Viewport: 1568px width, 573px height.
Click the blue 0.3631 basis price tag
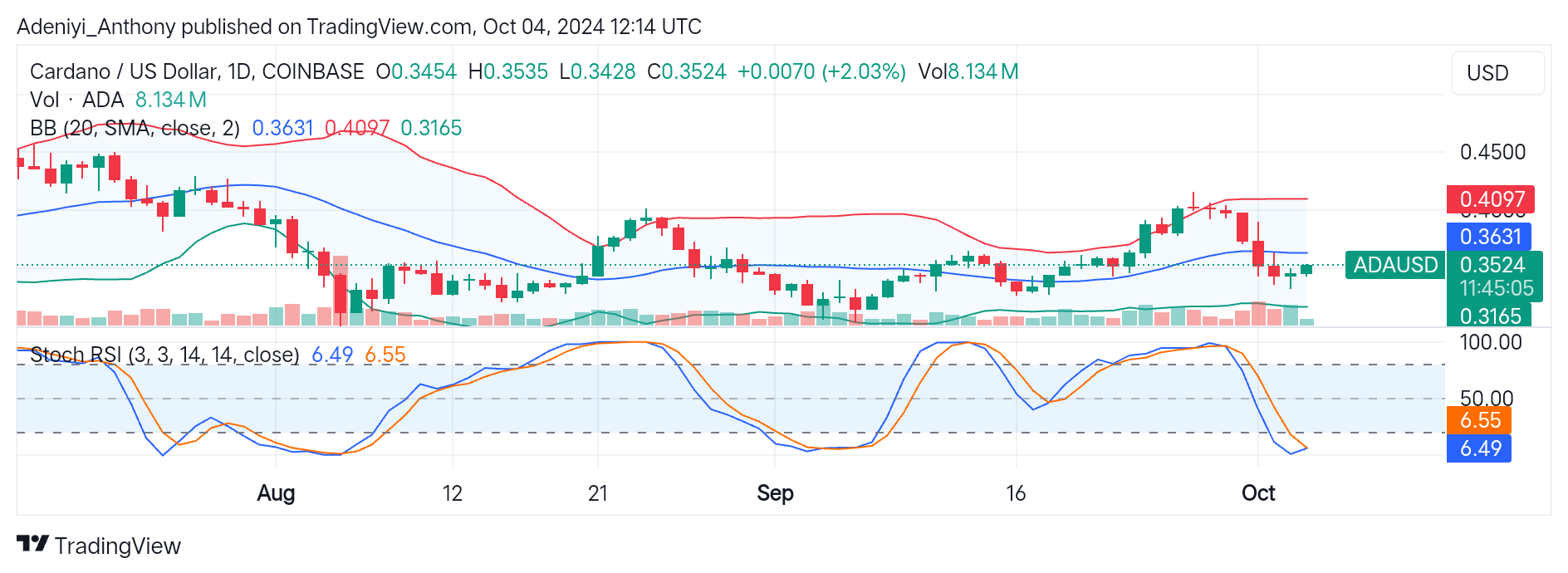click(x=1489, y=237)
